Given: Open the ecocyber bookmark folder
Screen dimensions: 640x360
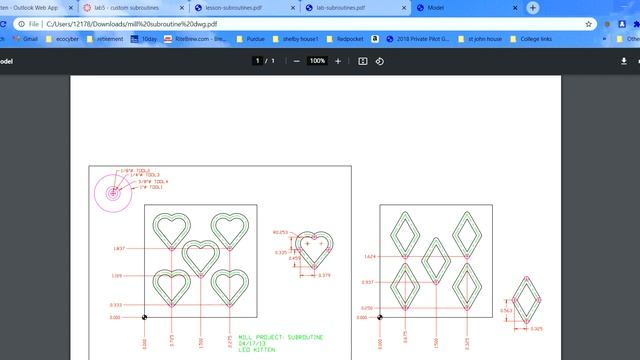Looking at the screenshot, I should click(x=62, y=39).
